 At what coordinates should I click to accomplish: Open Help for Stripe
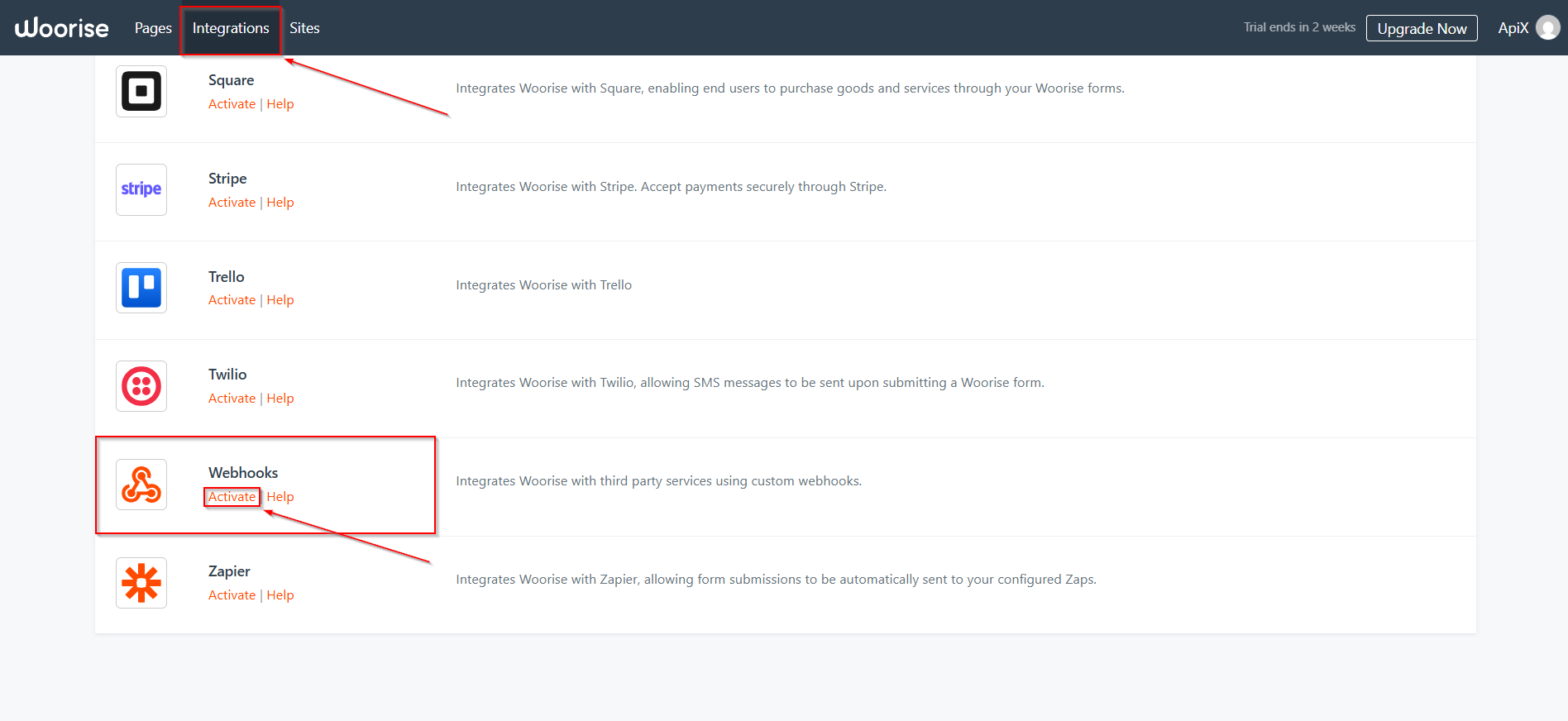(x=280, y=203)
